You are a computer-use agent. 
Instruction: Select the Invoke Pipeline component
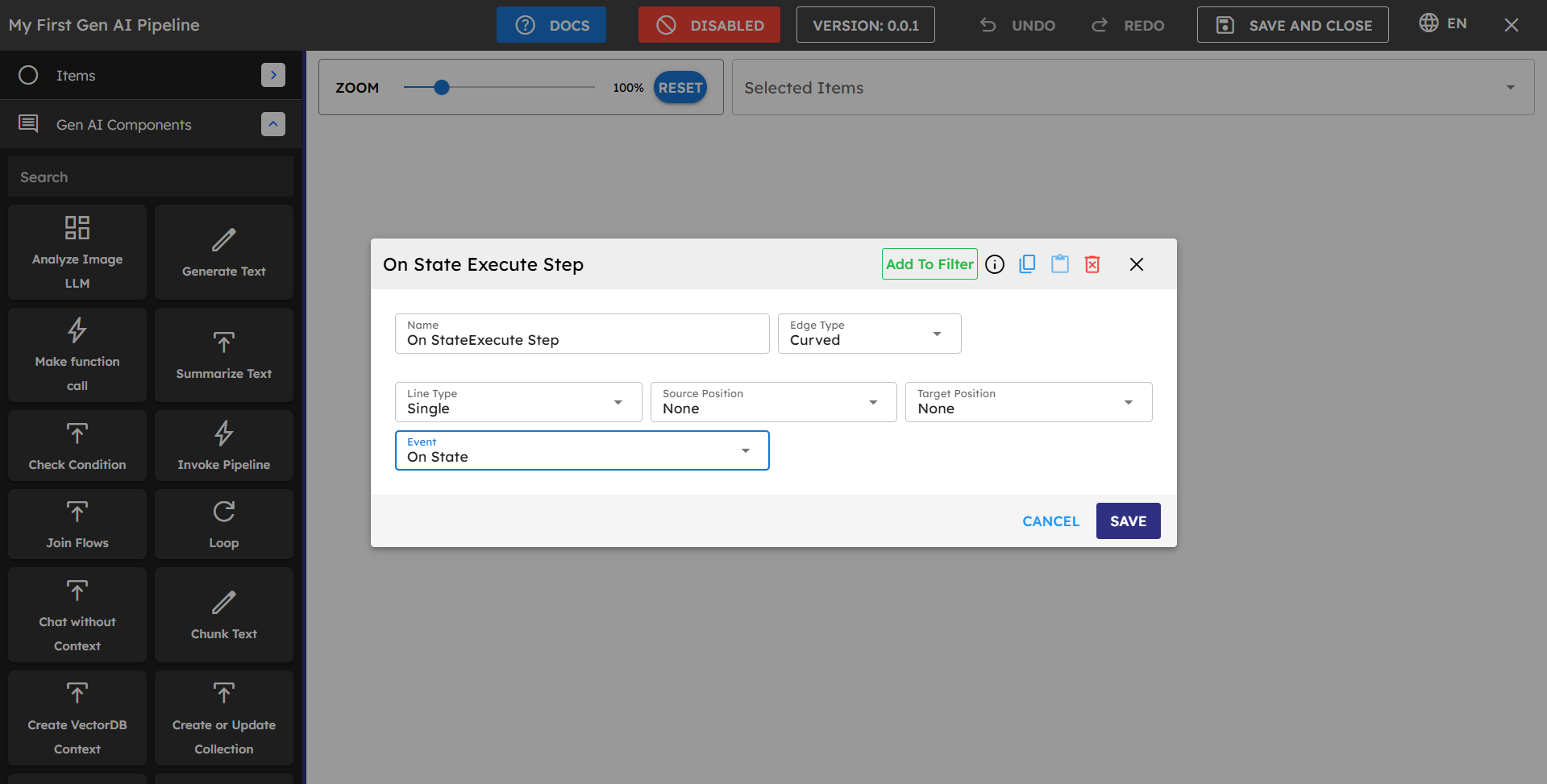click(224, 446)
